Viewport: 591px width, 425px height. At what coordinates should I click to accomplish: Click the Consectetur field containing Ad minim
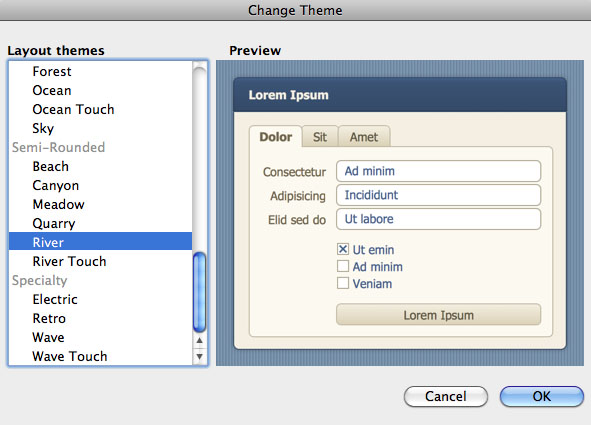[x=438, y=171]
